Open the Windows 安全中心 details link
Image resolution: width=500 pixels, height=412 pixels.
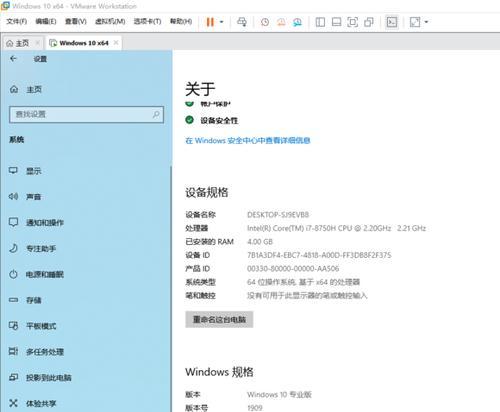pos(248,140)
